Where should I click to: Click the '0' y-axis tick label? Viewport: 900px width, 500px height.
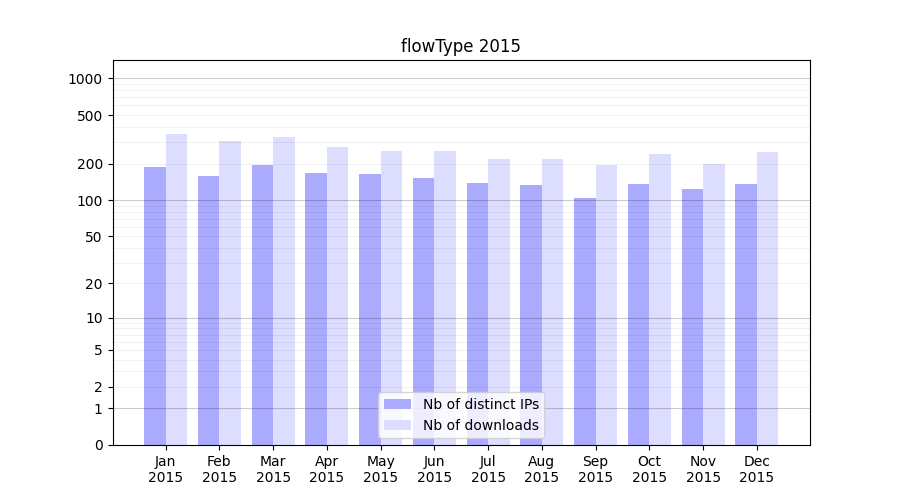pyautogui.click(x=98, y=445)
